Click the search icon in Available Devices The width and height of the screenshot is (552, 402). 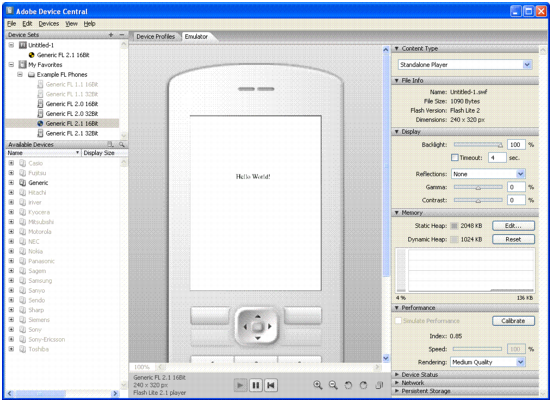pos(122,144)
